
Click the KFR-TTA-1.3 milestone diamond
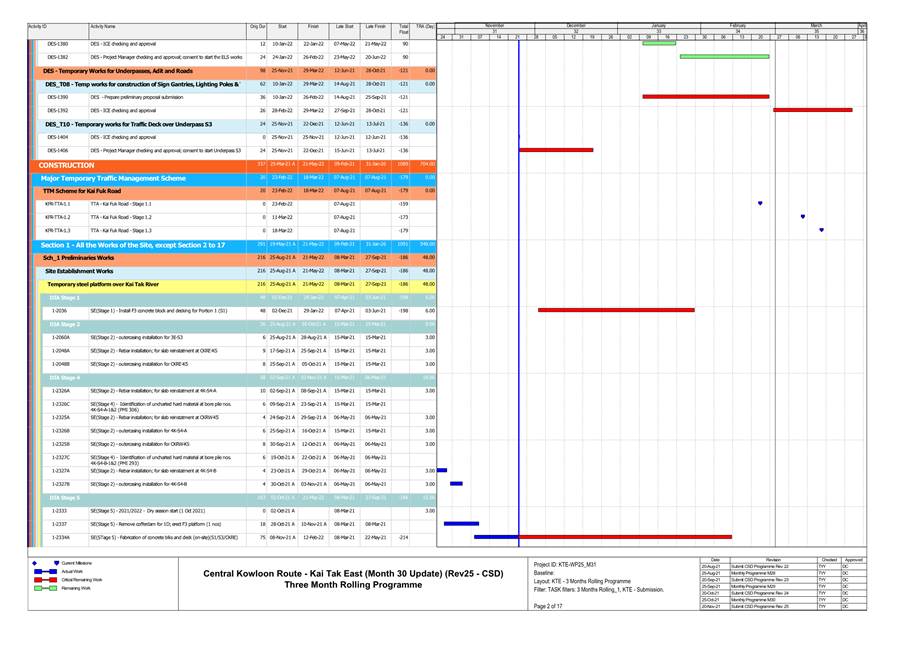click(x=822, y=230)
